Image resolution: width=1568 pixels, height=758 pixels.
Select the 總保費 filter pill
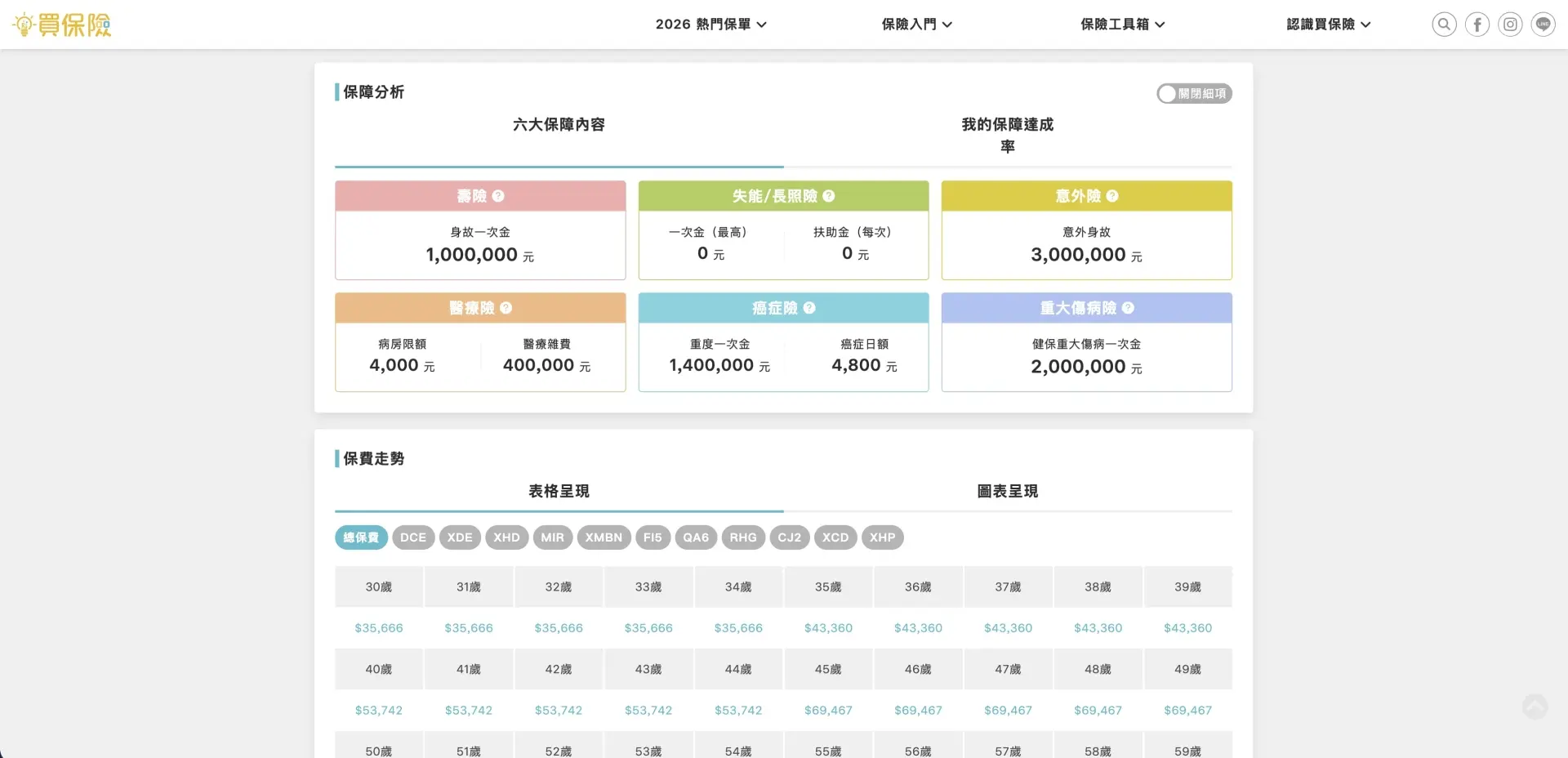(361, 537)
